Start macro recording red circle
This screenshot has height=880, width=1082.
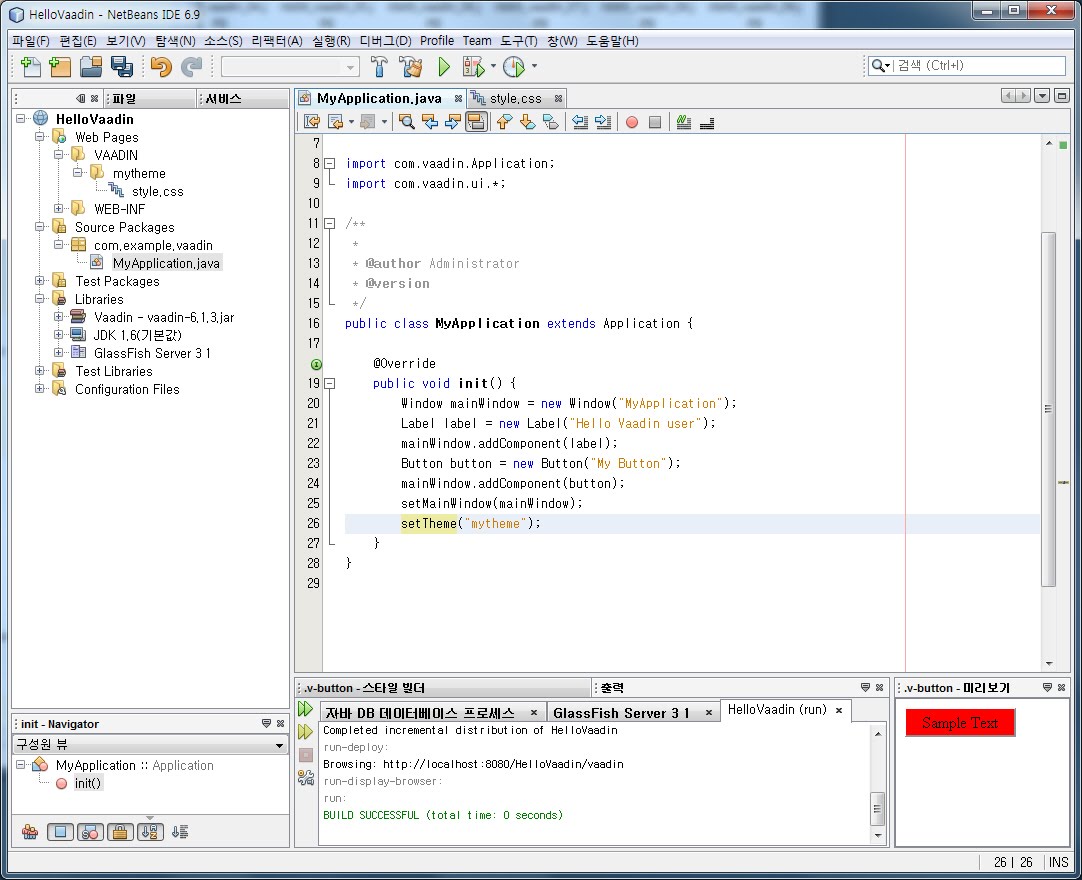click(631, 122)
